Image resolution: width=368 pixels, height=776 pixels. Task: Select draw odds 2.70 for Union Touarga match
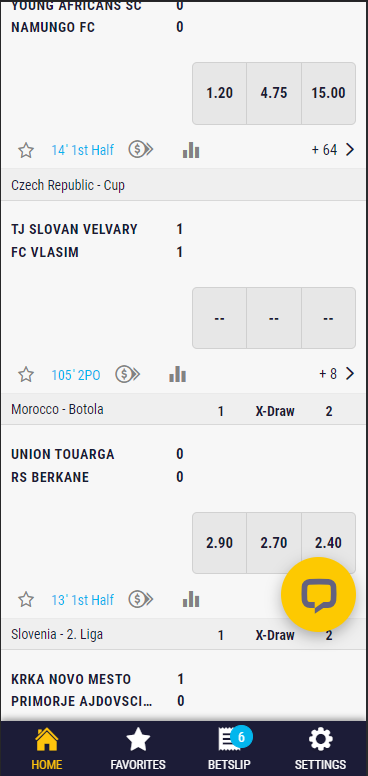(x=274, y=543)
